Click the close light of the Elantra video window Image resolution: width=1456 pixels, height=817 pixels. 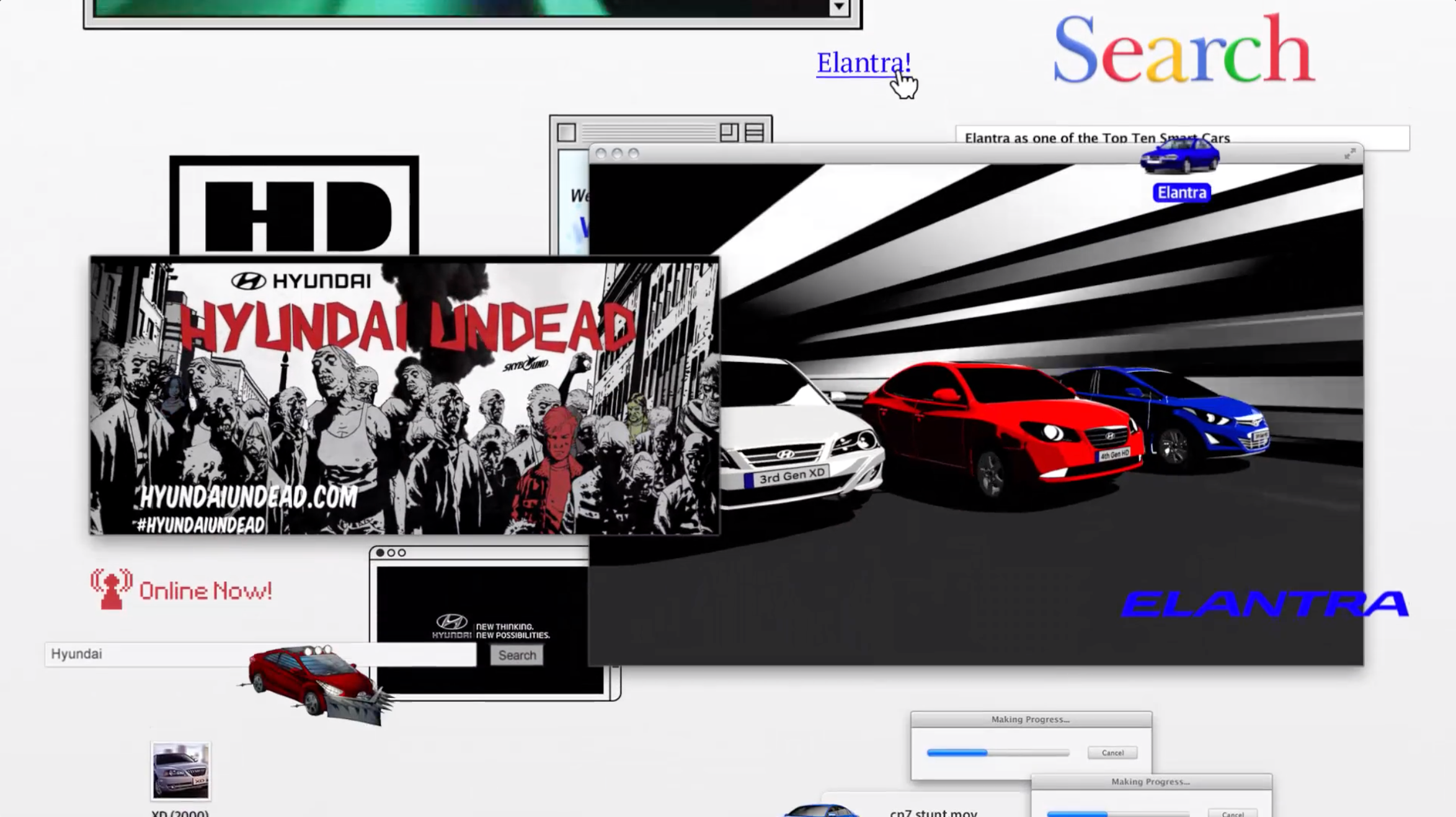(600, 153)
